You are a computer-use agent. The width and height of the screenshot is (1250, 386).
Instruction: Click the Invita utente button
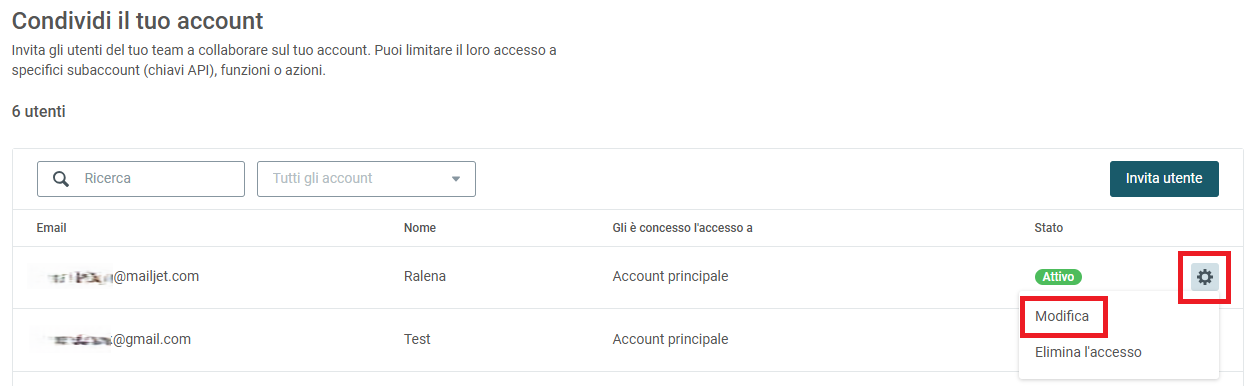point(1164,179)
